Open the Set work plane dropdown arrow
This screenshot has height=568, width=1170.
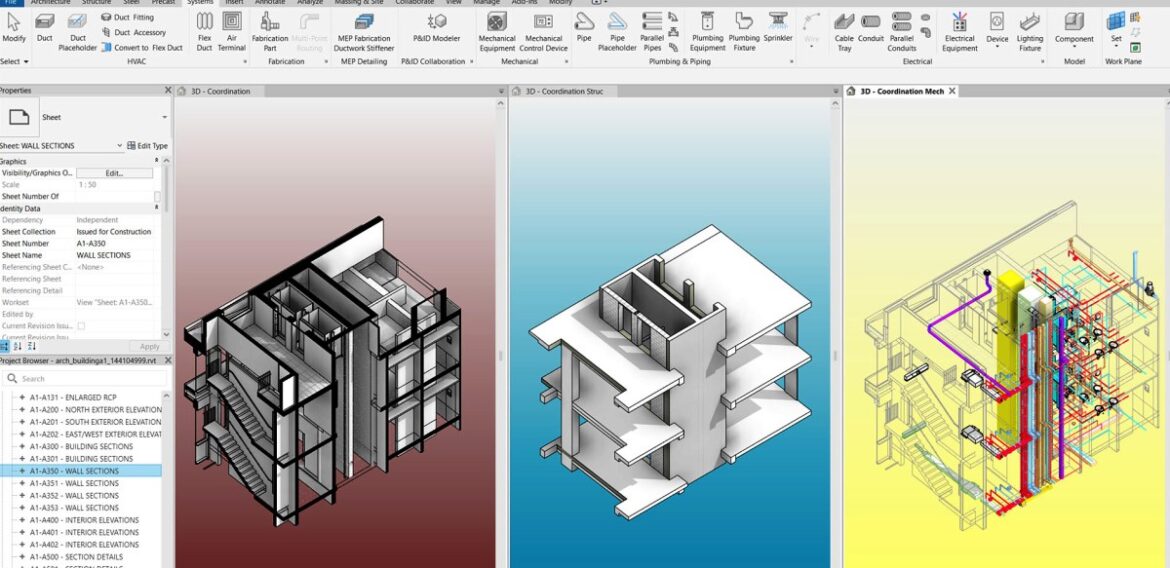(1116, 48)
